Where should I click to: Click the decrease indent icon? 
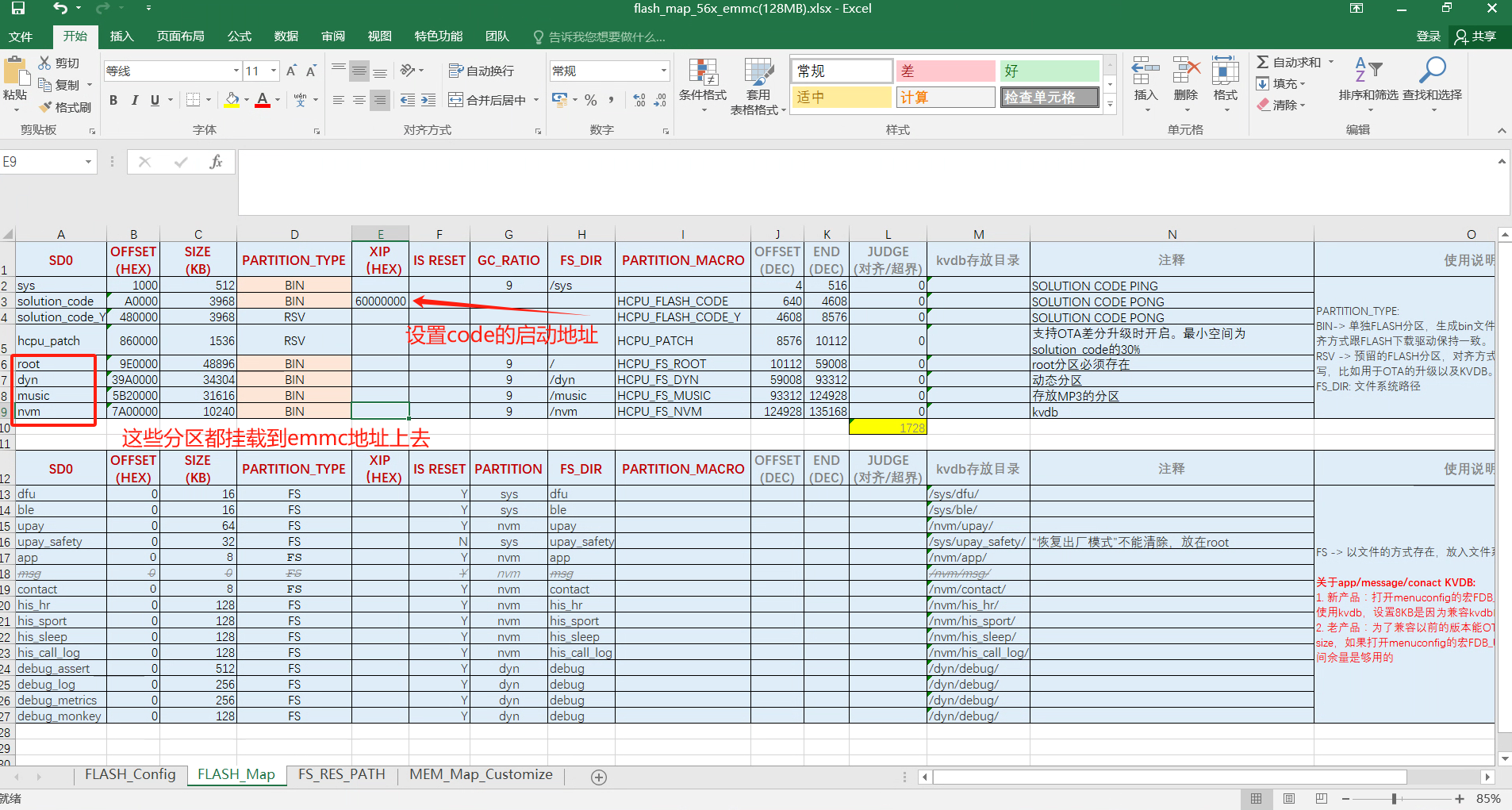click(408, 100)
